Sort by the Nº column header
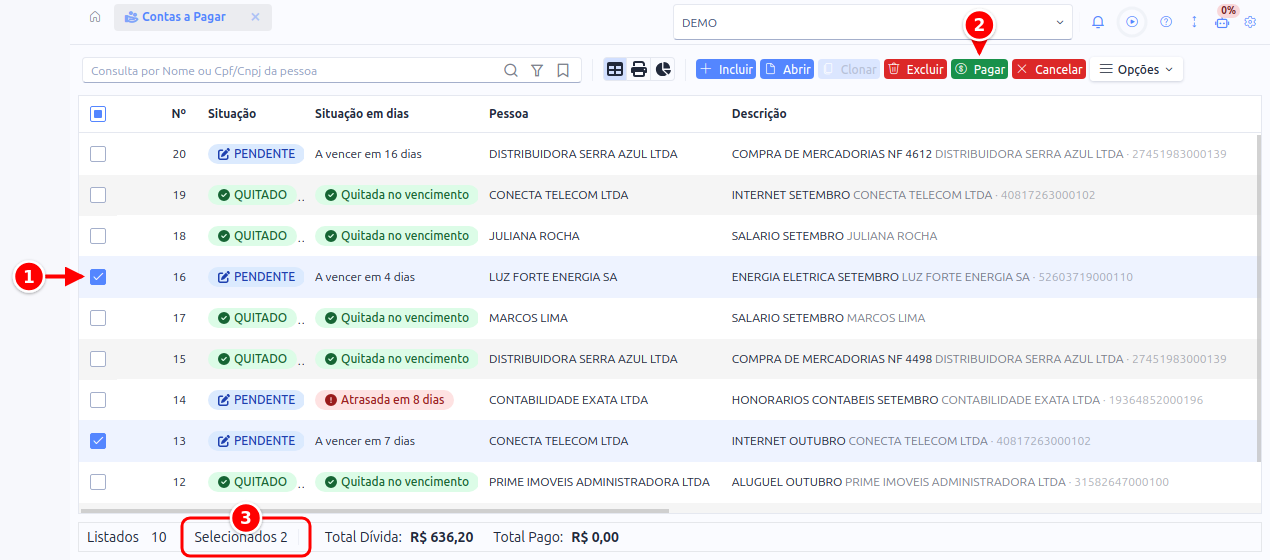This screenshot has height=560, width=1270. 179,114
